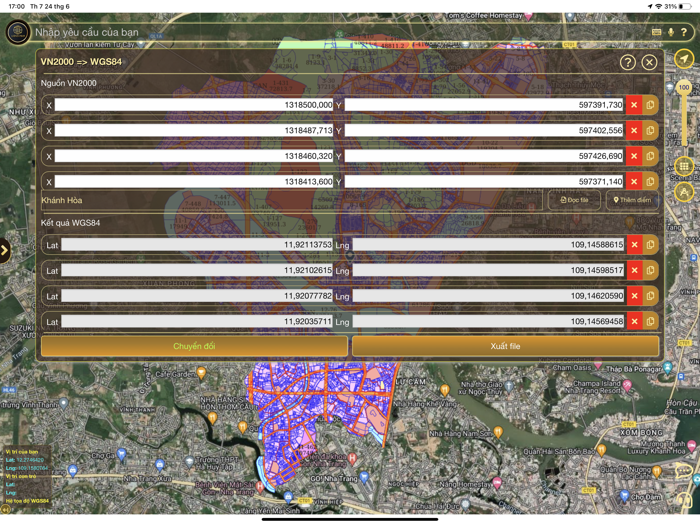
Task: Copy the row with Y 597391,730
Action: [650, 105]
